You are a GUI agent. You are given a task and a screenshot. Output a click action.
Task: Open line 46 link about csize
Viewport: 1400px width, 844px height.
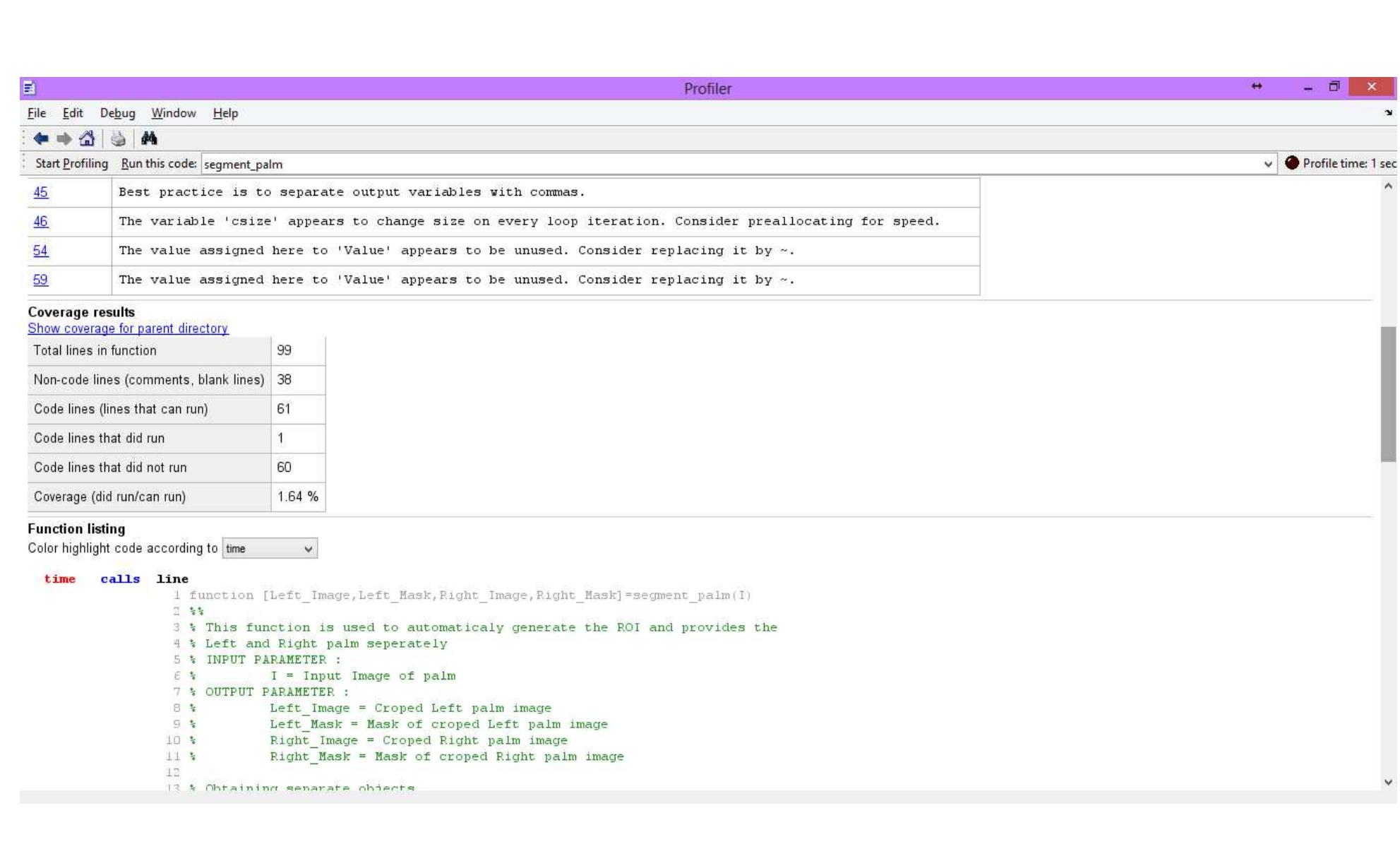click(41, 222)
